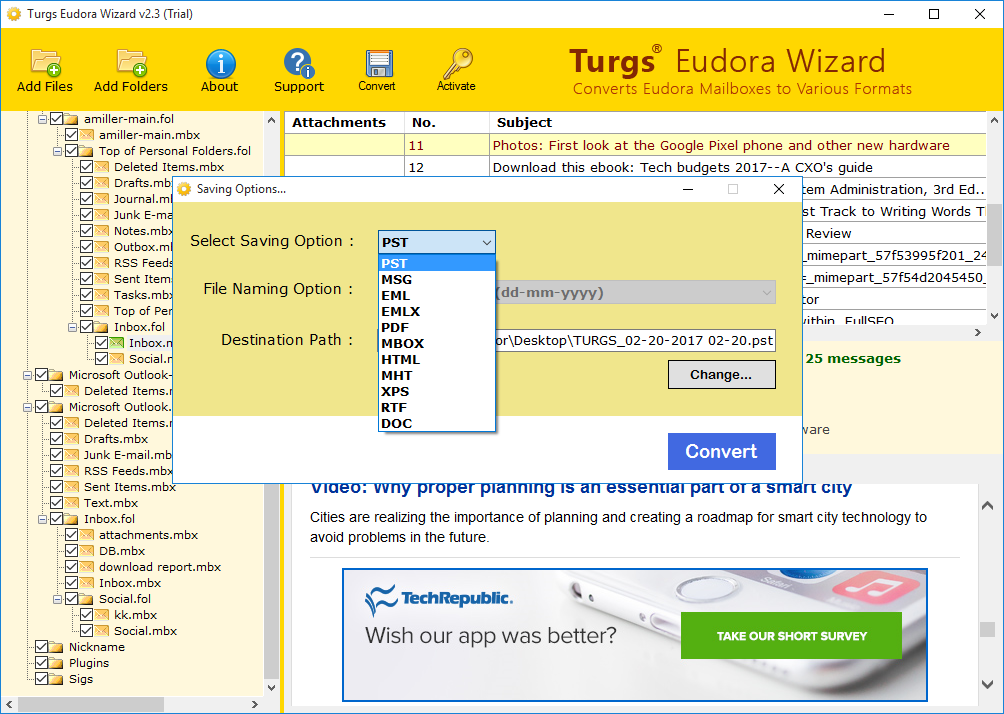Open the smart city video headline link

pos(581,488)
